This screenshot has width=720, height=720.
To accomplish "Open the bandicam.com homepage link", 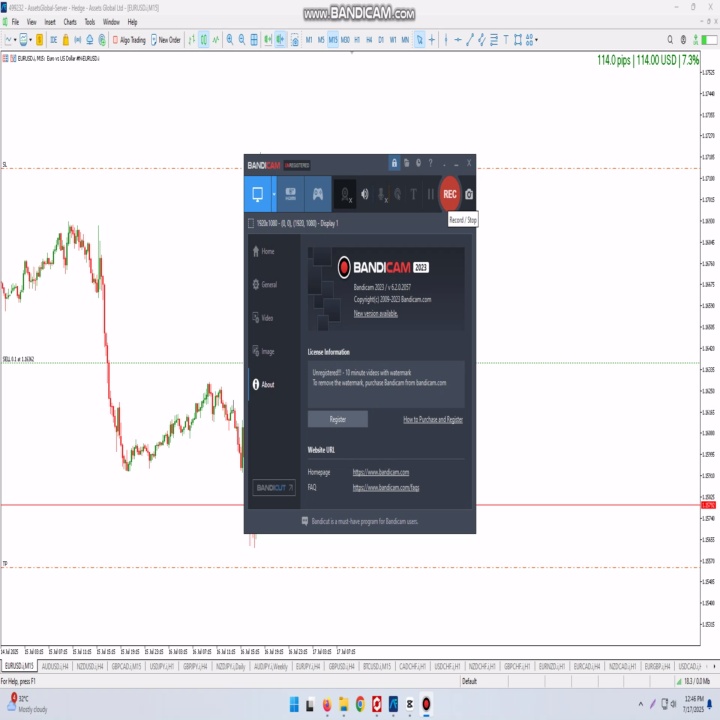I will pos(381,472).
